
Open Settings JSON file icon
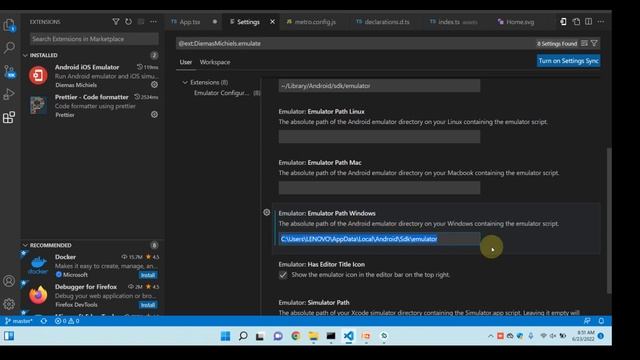tap(576, 22)
